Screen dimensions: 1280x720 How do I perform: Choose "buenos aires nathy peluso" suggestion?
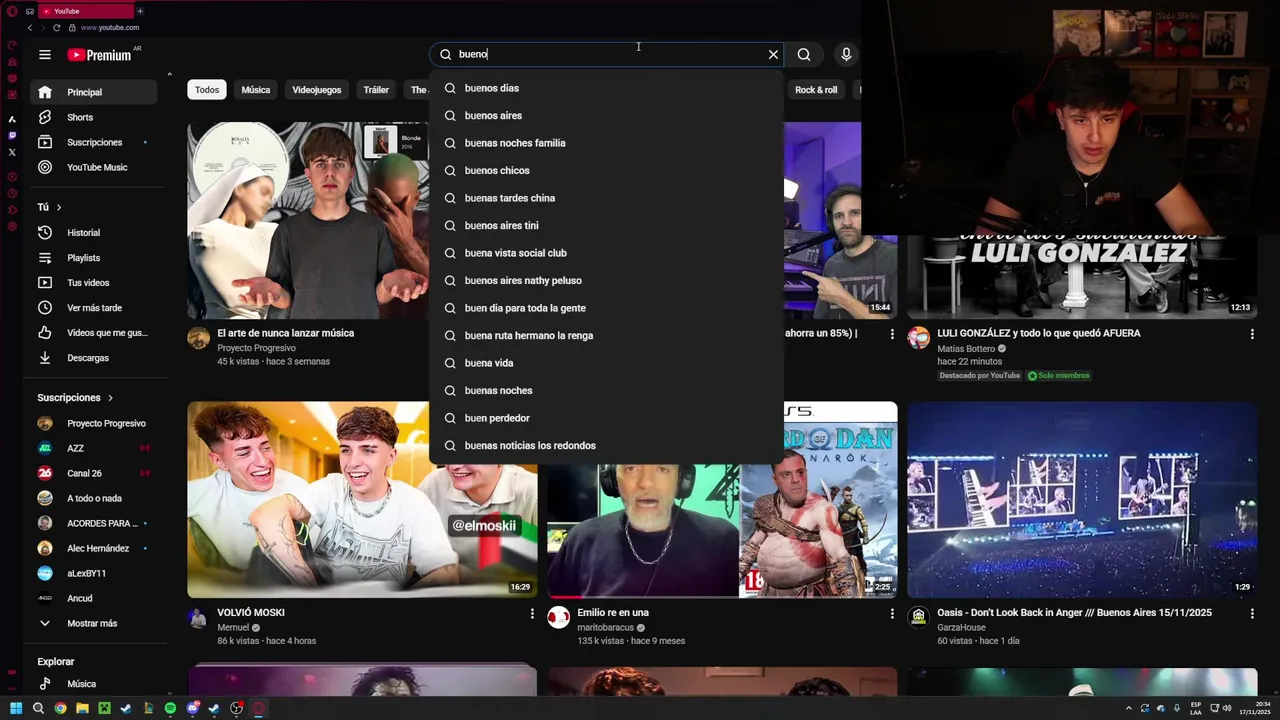pos(606,281)
